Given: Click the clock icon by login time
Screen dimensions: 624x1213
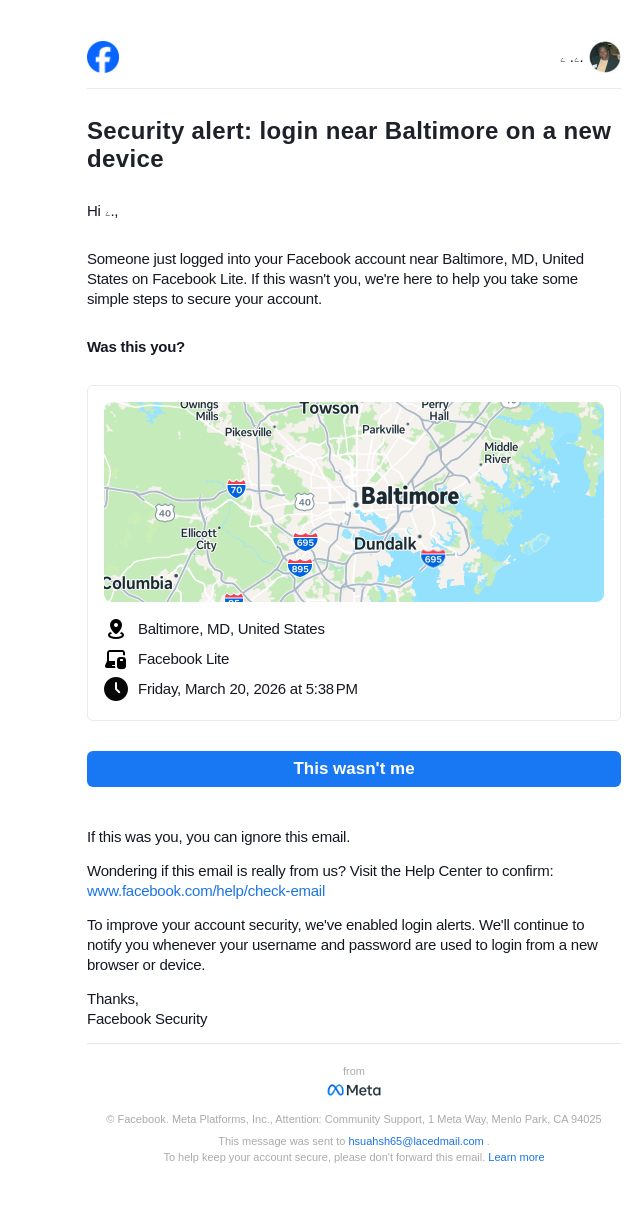Looking at the screenshot, I should click(x=116, y=689).
